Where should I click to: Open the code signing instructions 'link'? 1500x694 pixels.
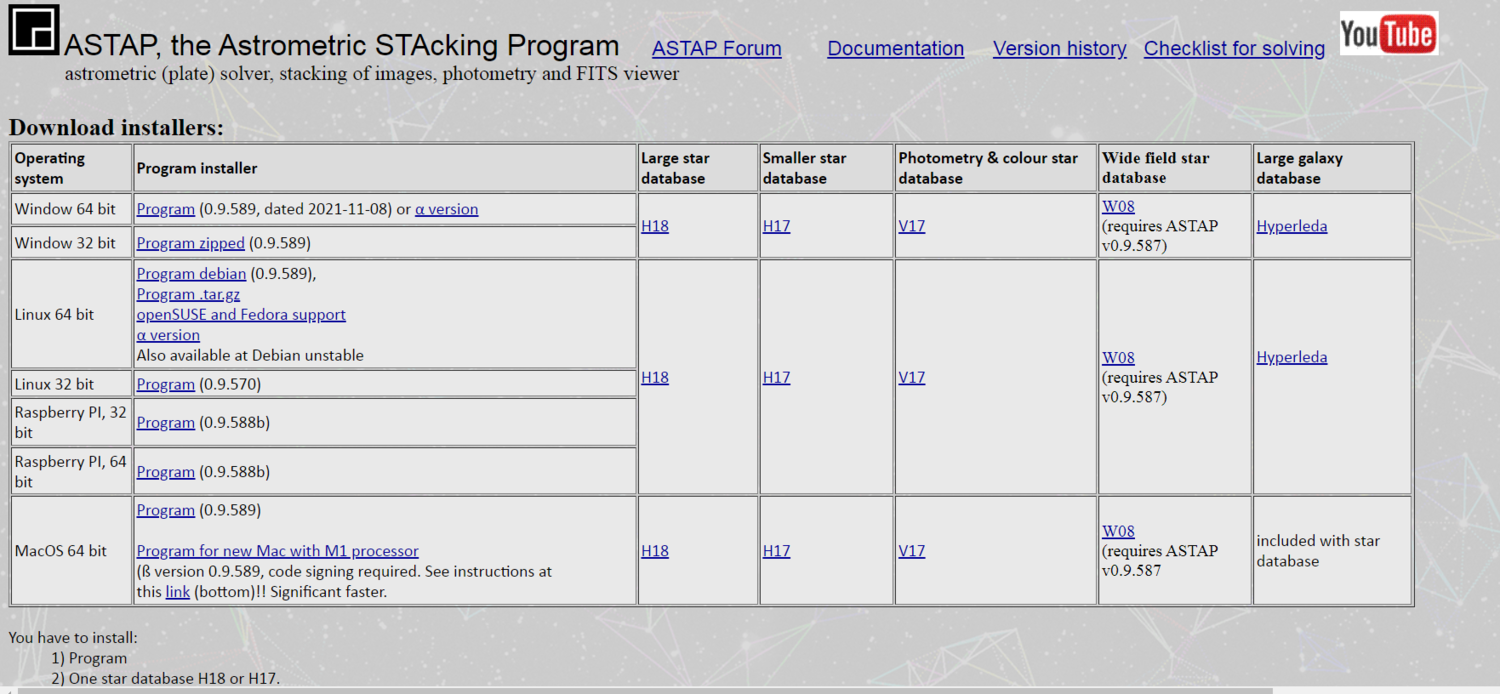(x=177, y=592)
